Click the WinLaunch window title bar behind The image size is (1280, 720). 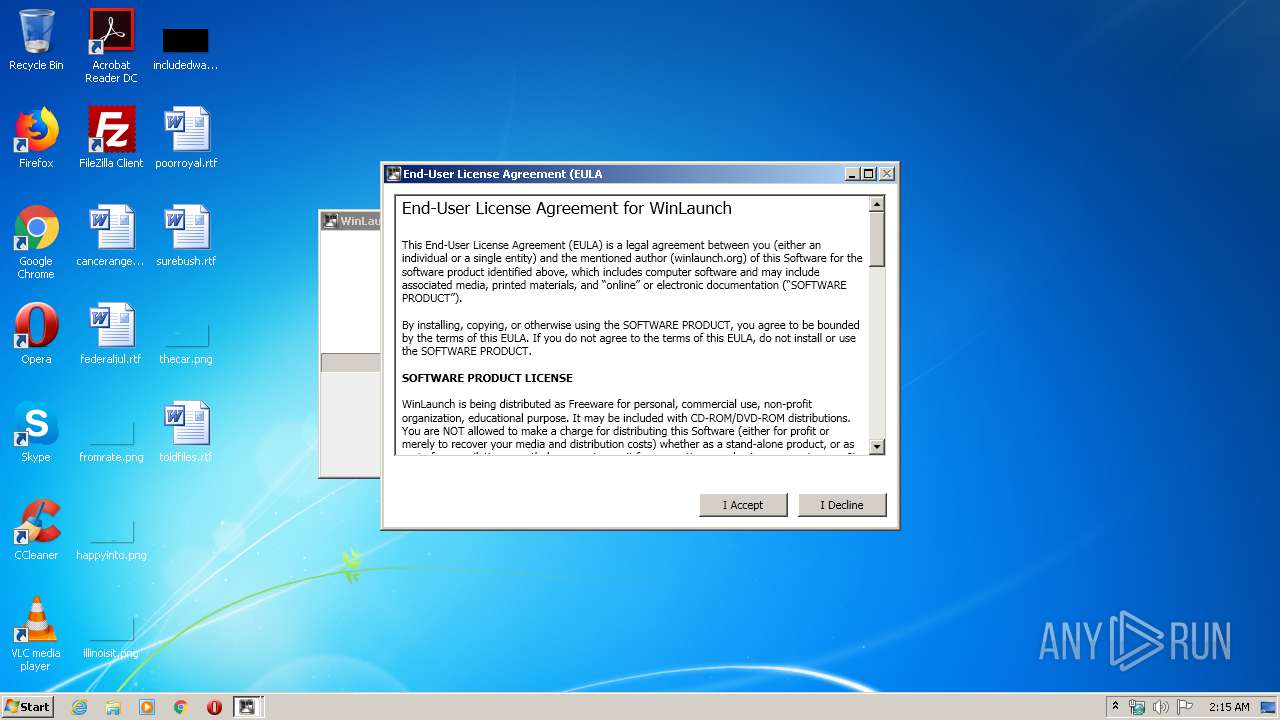(351, 221)
